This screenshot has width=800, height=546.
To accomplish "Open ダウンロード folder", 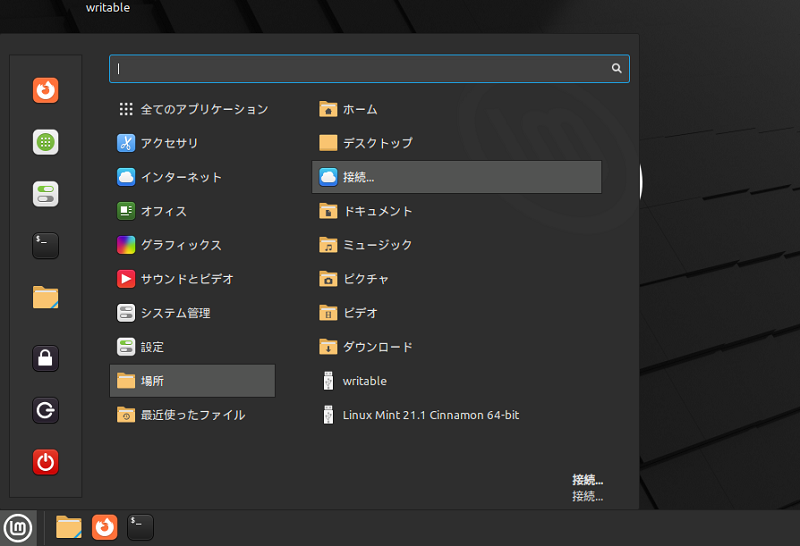I will pos(457,347).
